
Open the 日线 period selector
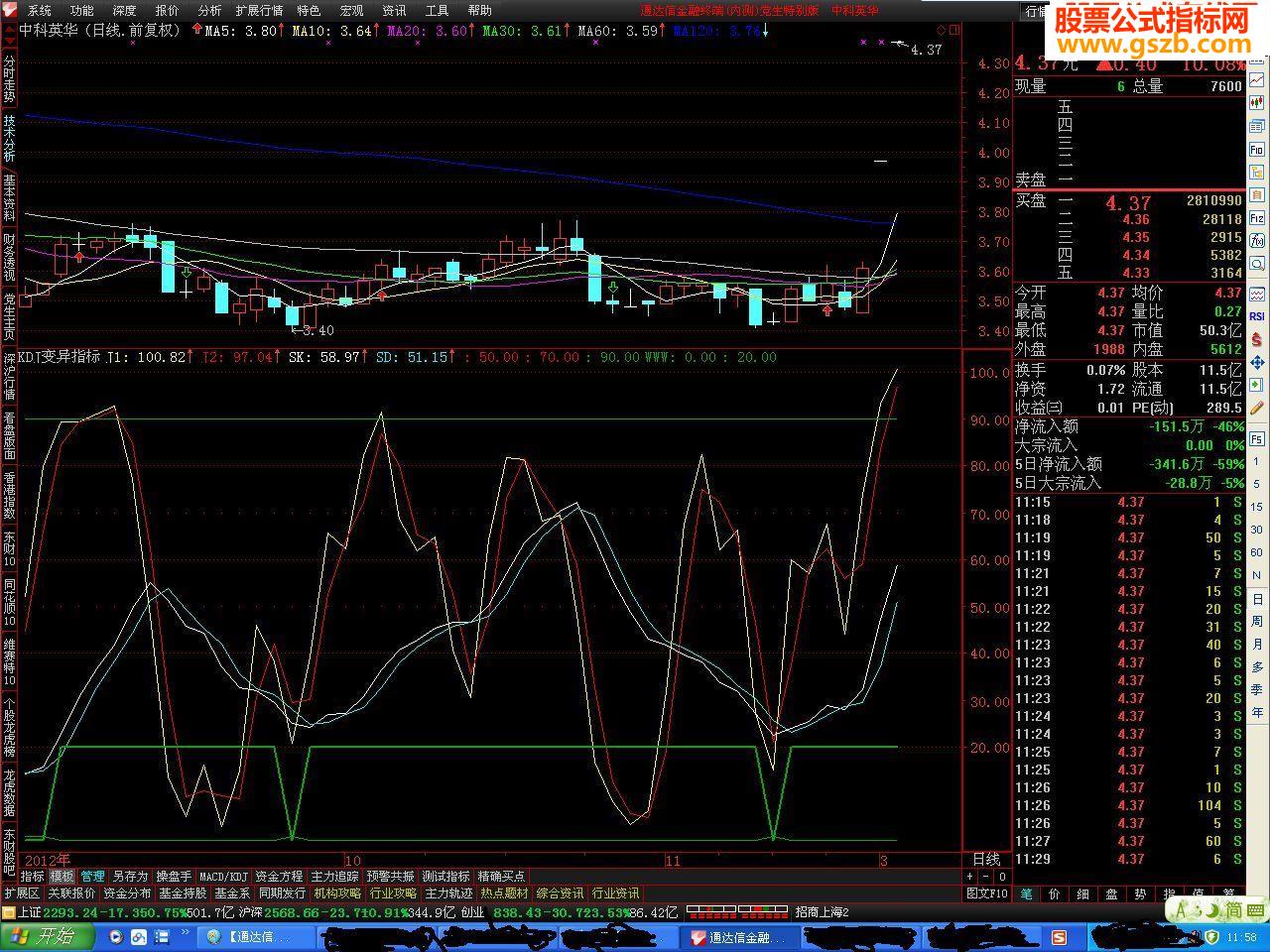(986, 859)
